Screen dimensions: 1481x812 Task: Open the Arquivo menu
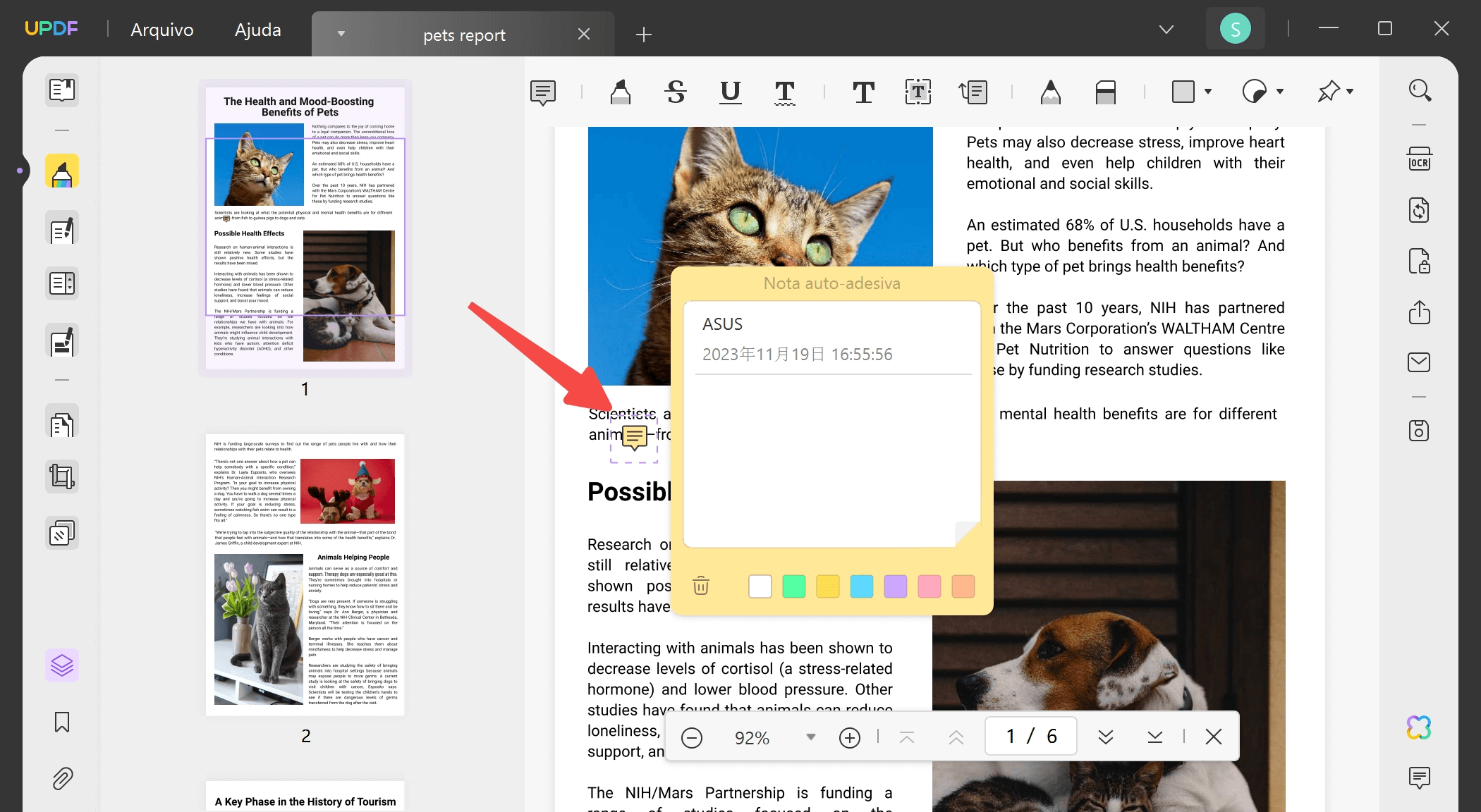coord(162,30)
